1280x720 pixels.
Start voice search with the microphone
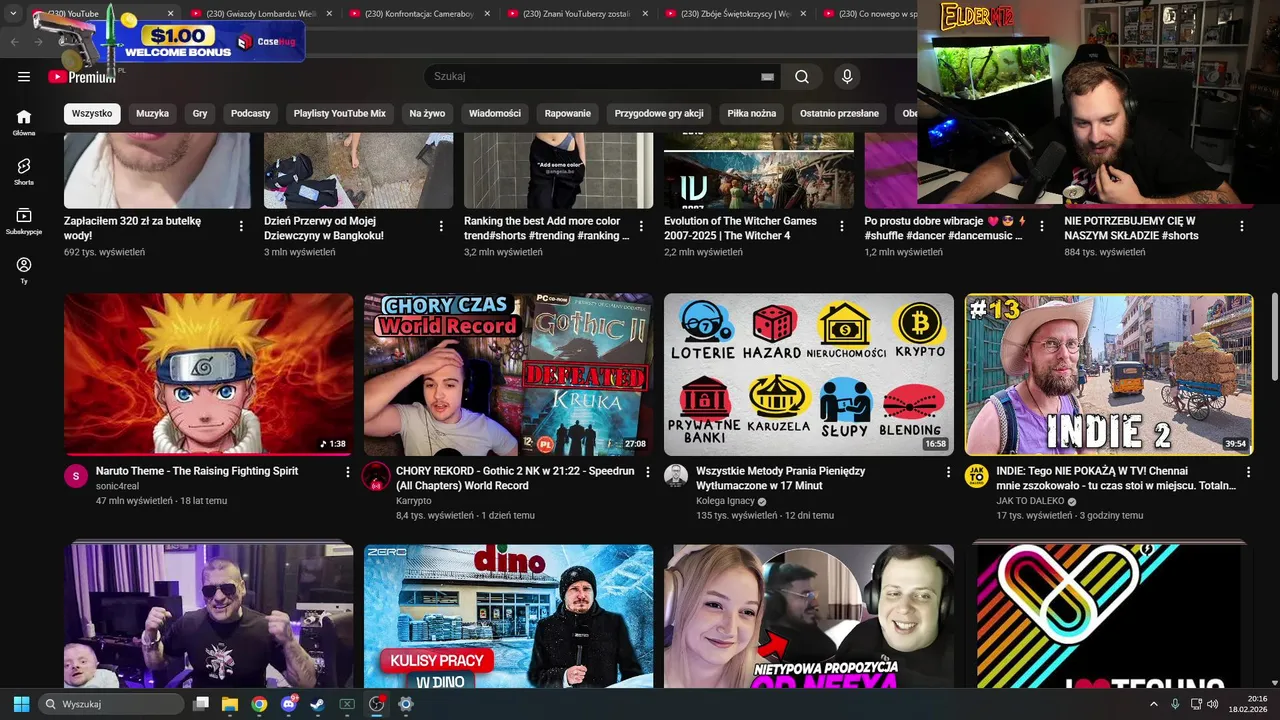click(x=847, y=77)
